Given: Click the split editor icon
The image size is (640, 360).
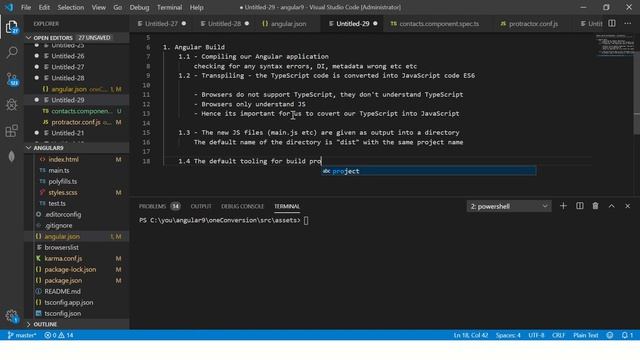Looking at the screenshot, I should point(611,24).
